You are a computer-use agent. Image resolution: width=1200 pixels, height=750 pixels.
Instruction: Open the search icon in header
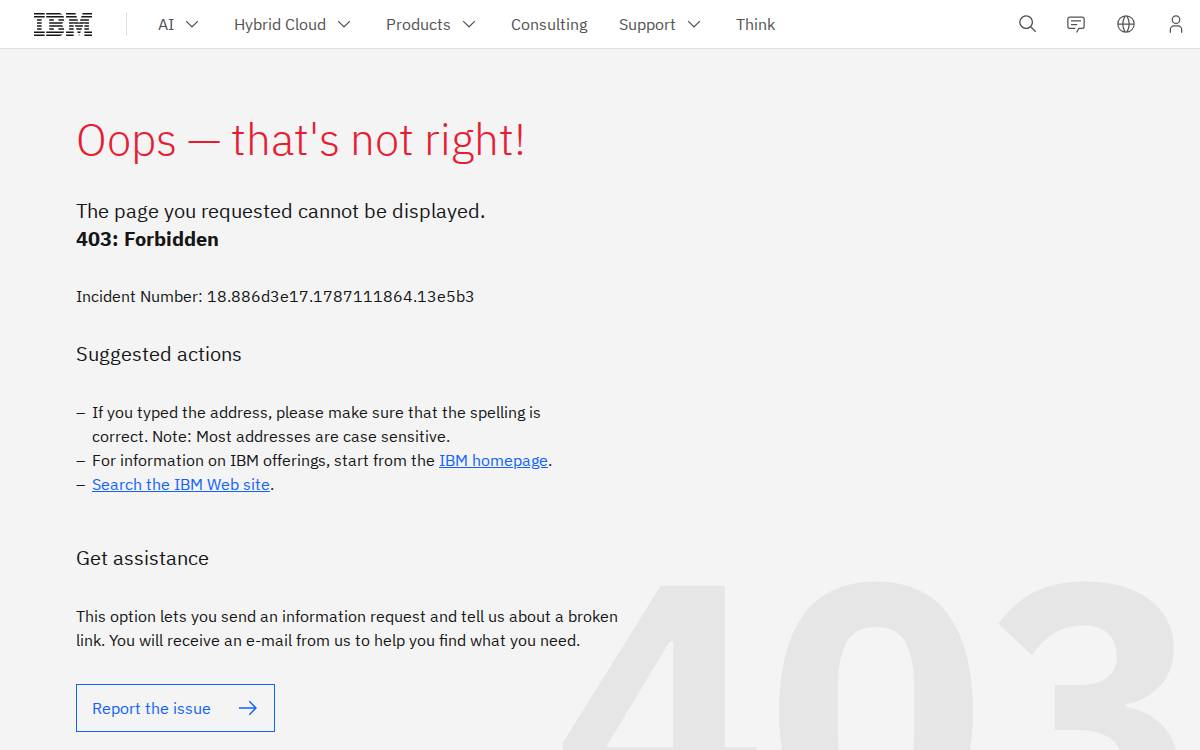pos(1027,24)
